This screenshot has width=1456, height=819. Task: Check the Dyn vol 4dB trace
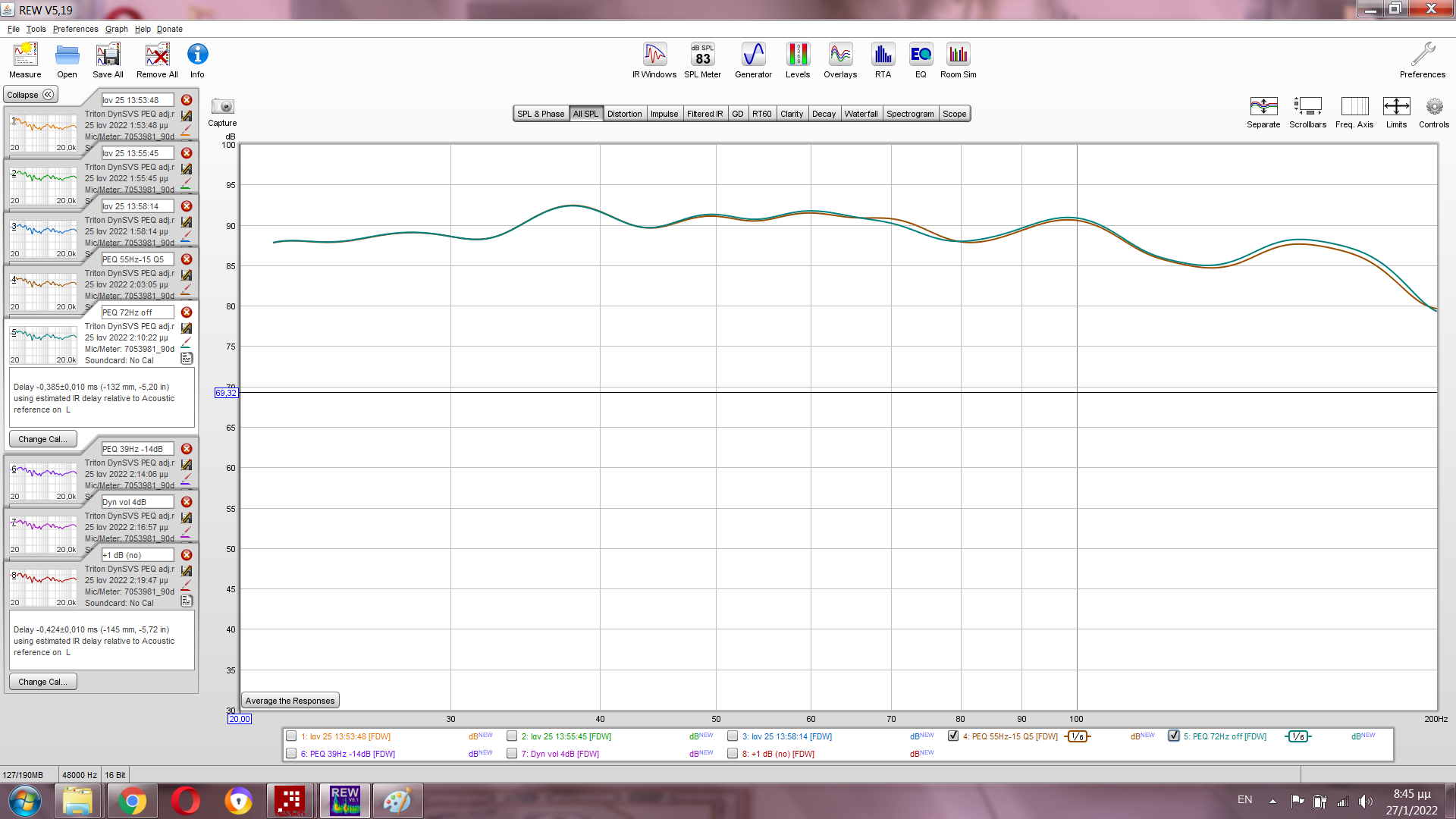click(x=512, y=753)
